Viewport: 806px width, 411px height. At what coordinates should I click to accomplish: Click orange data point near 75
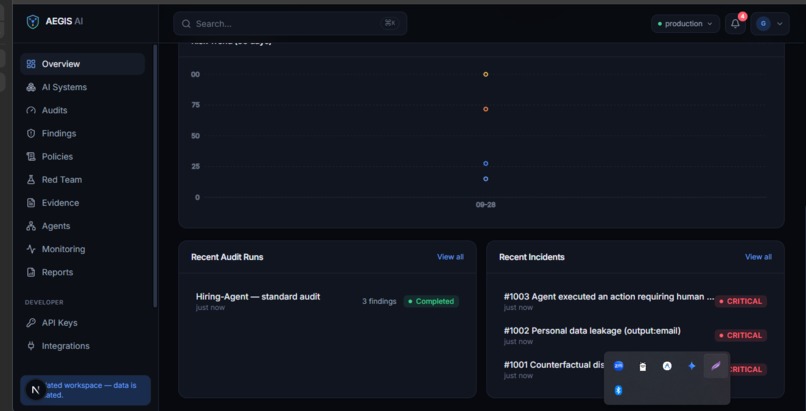pos(485,109)
